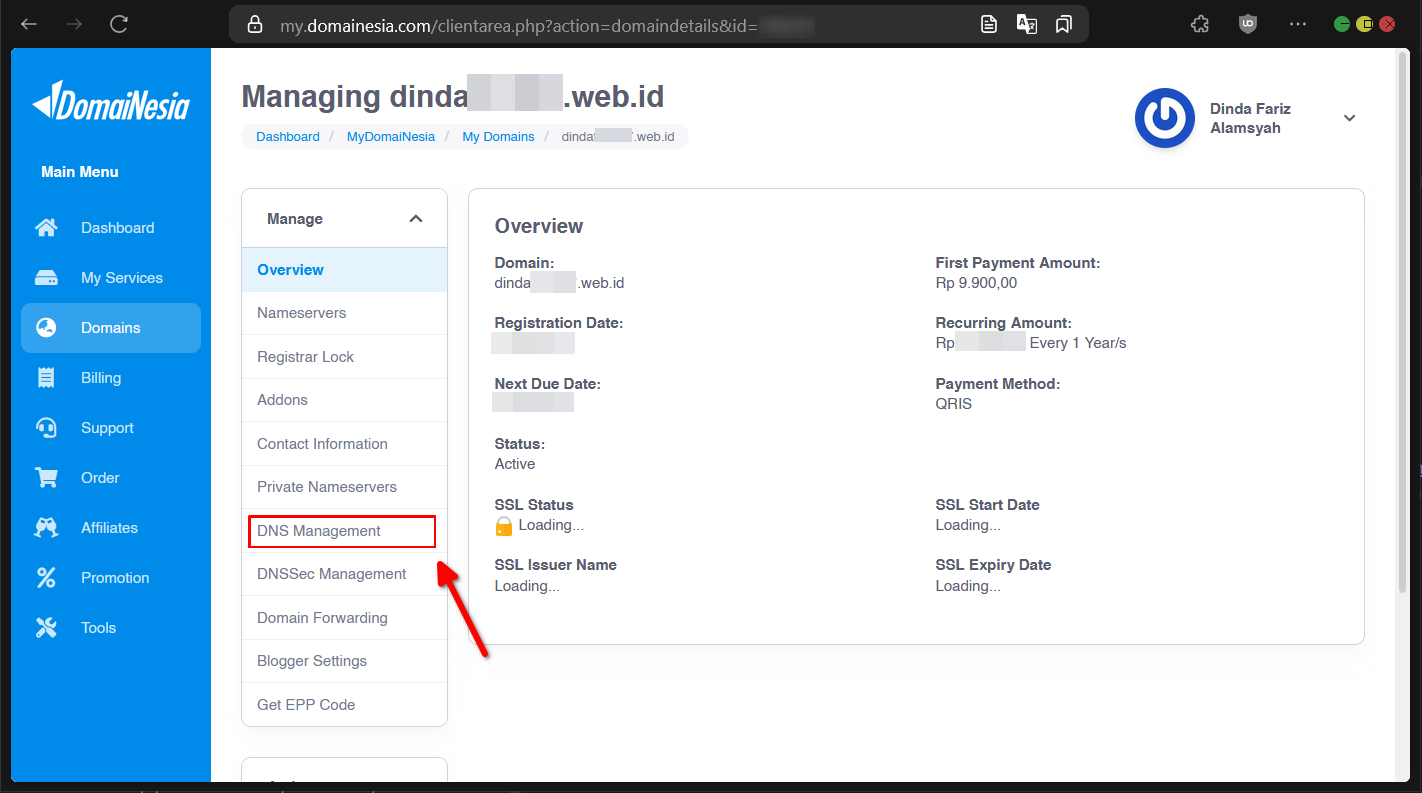Click the Dashboard home icon in sidebar
The image size is (1422, 793).
[x=46, y=228]
